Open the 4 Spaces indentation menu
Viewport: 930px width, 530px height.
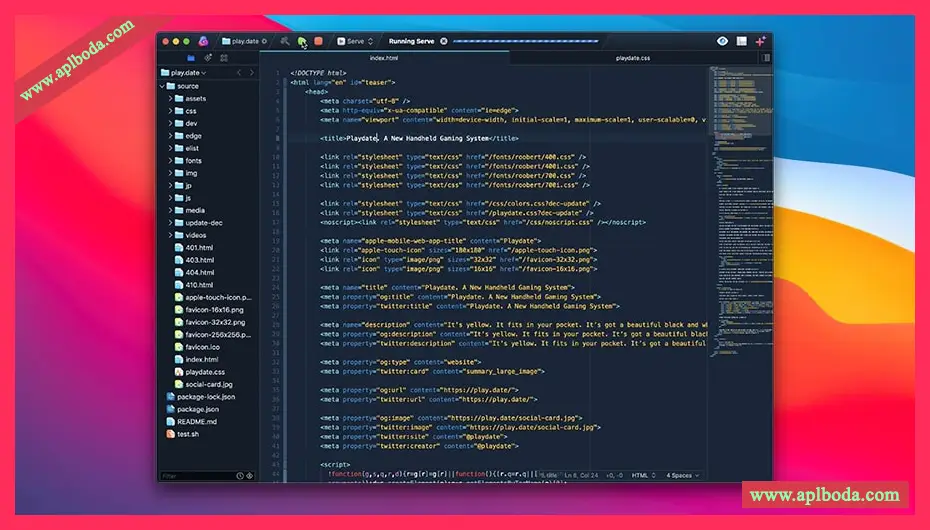[684, 475]
